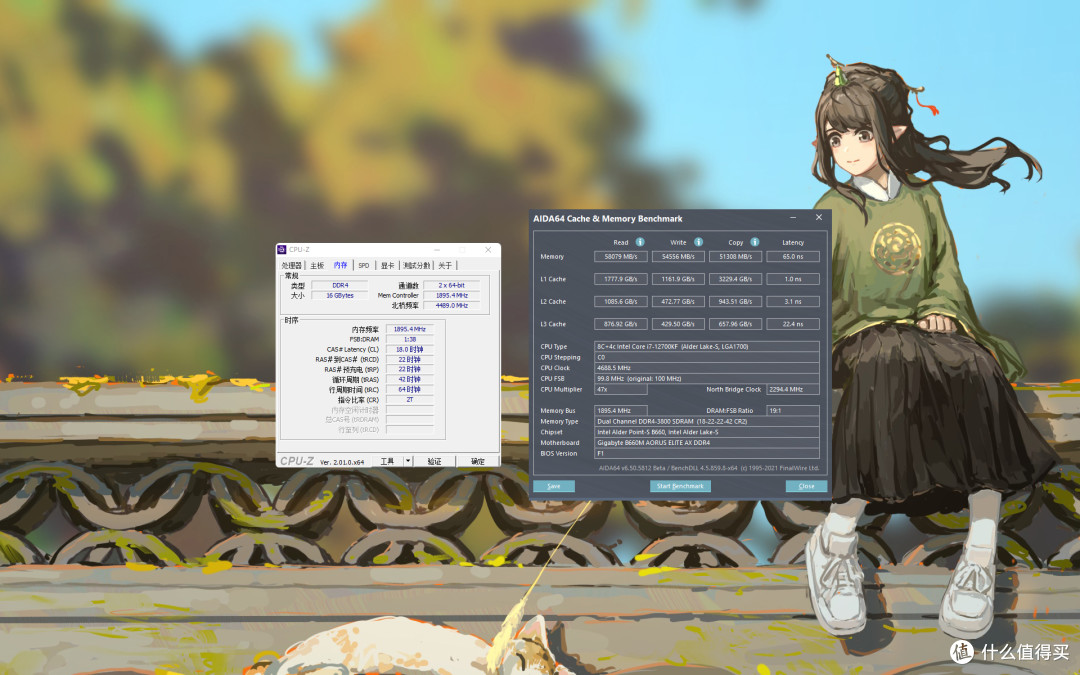Click the AIDA64 Memory Bus value 1895.4 MHz
This screenshot has height=675, width=1080.
(621, 411)
